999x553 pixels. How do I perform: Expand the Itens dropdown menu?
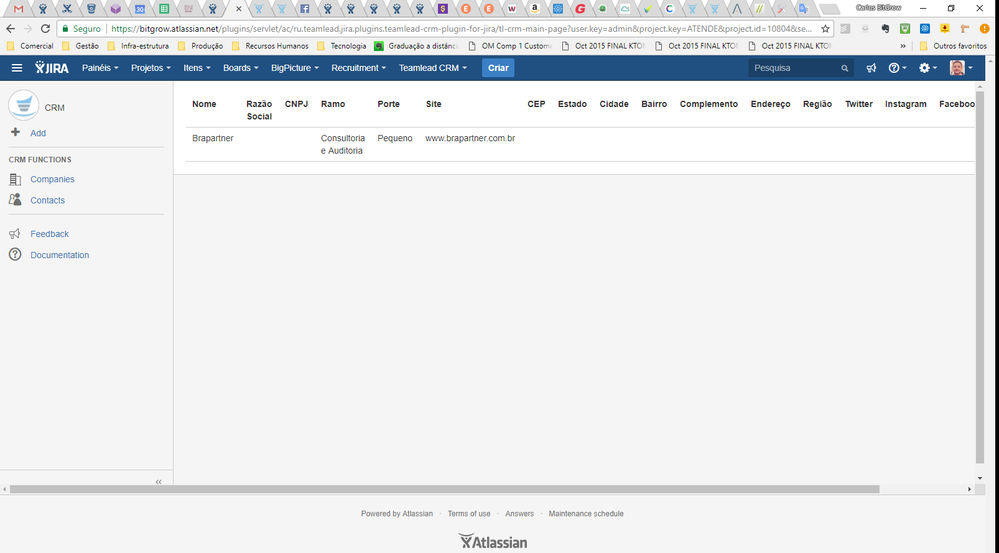(197, 68)
